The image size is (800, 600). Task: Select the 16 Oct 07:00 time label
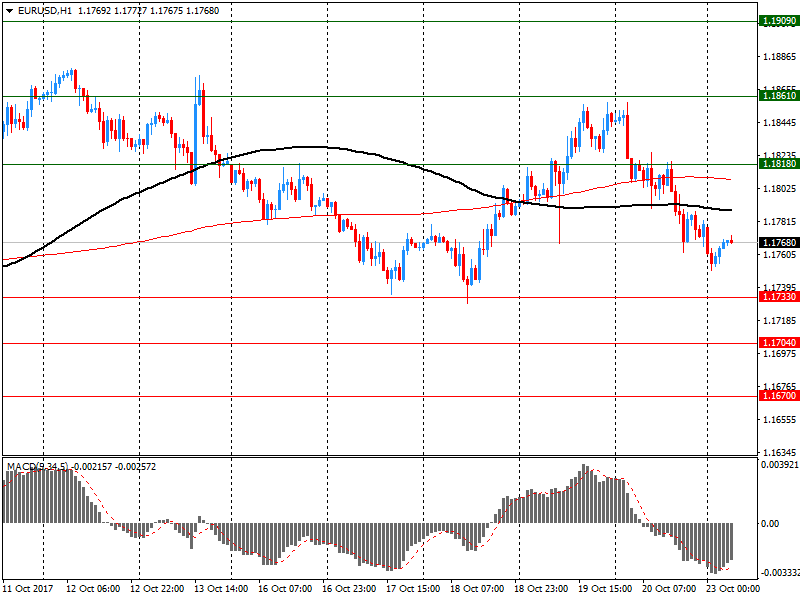tap(285, 589)
